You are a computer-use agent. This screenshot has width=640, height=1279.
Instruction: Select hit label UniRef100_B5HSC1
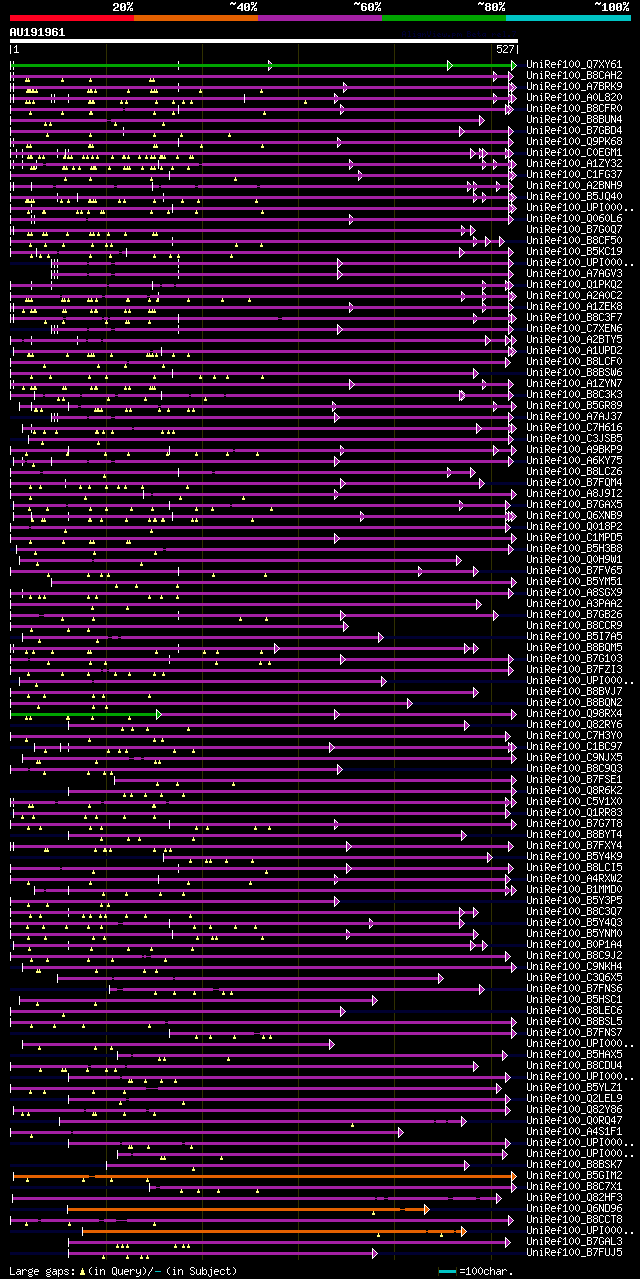click(x=573, y=1000)
